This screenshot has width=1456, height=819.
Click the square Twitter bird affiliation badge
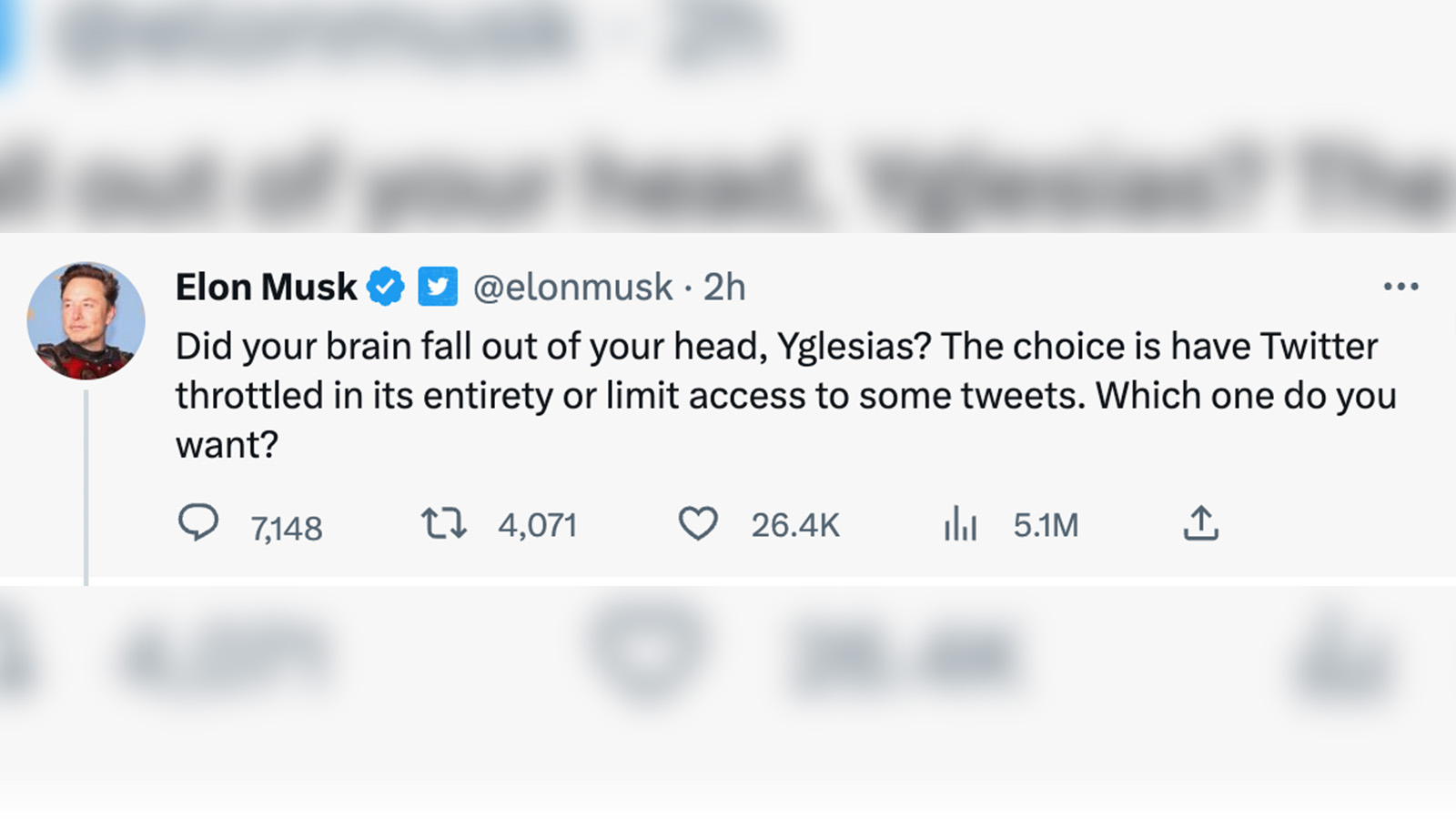[x=438, y=288]
